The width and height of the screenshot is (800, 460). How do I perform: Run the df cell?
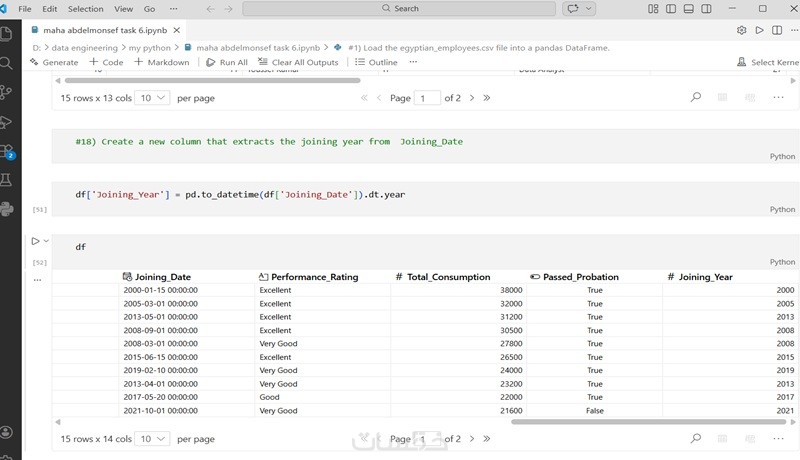tap(35, 241)
